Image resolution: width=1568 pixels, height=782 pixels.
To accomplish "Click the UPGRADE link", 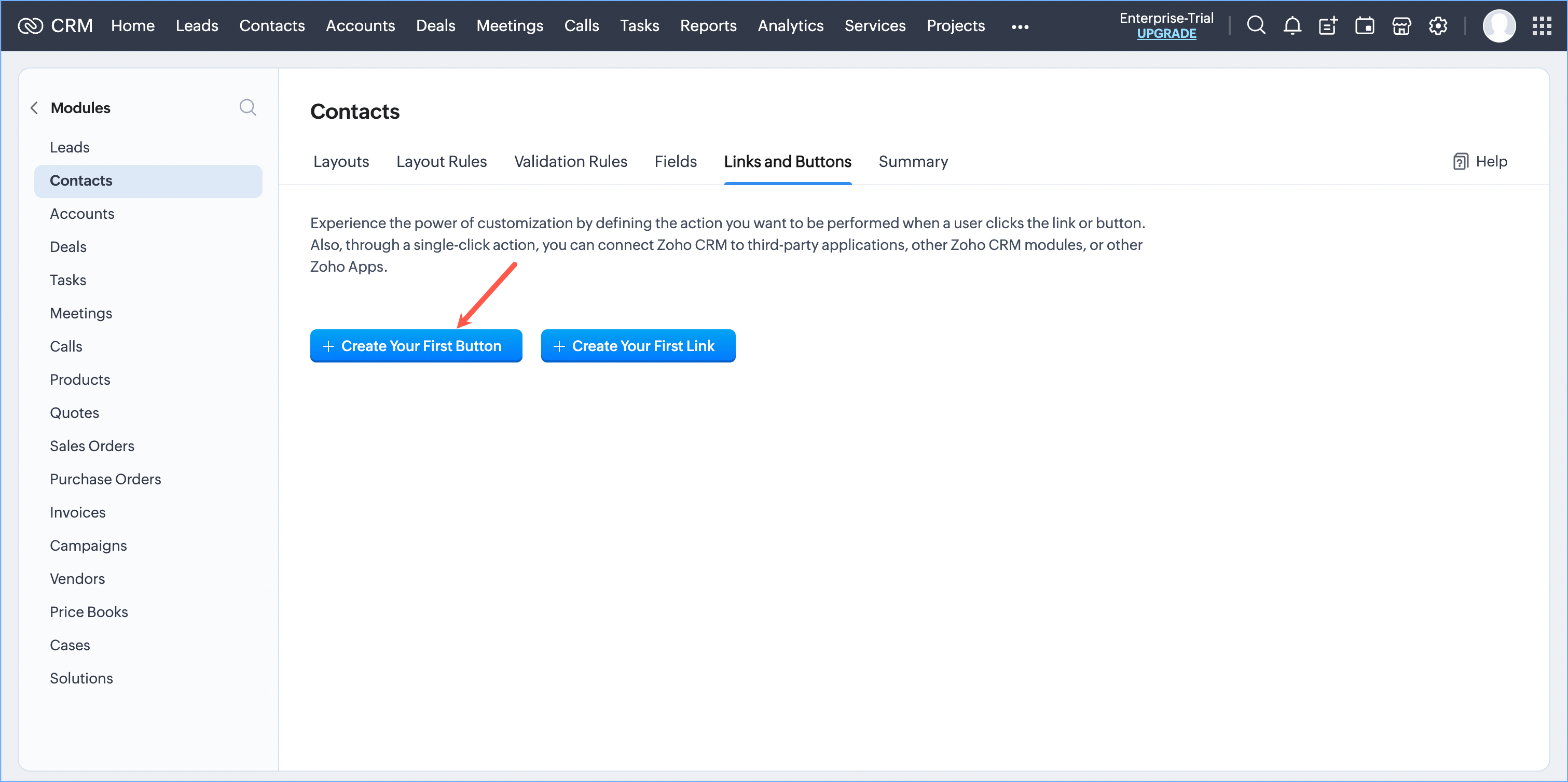I will 1166,34.
